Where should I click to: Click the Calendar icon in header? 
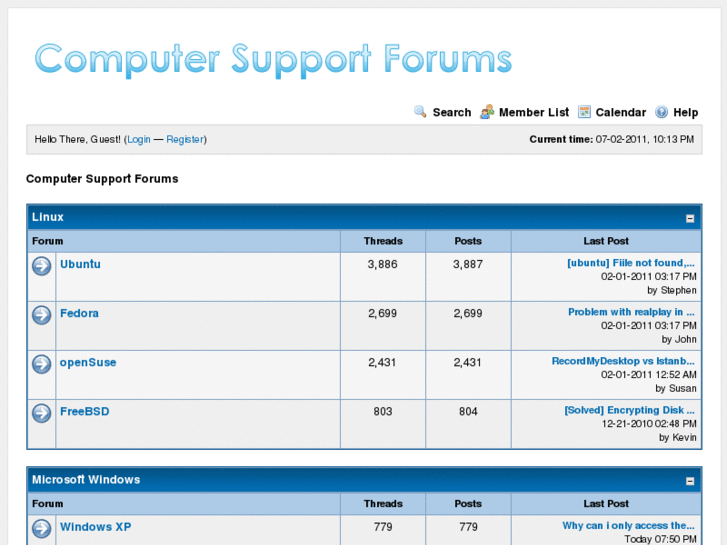coord(584,112)
